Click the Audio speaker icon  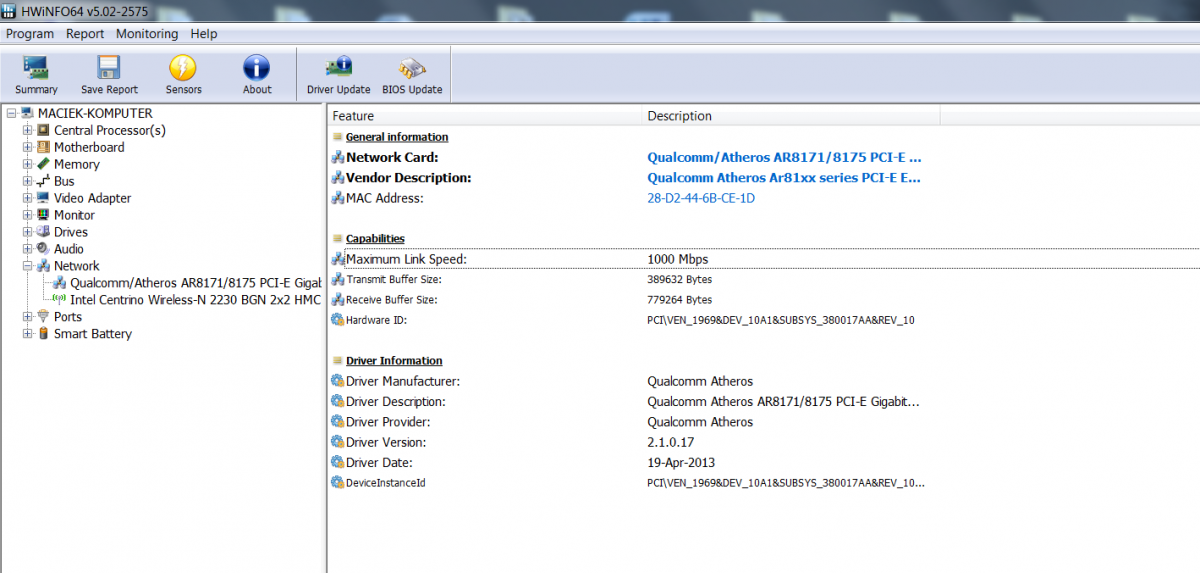click(44, 249)
